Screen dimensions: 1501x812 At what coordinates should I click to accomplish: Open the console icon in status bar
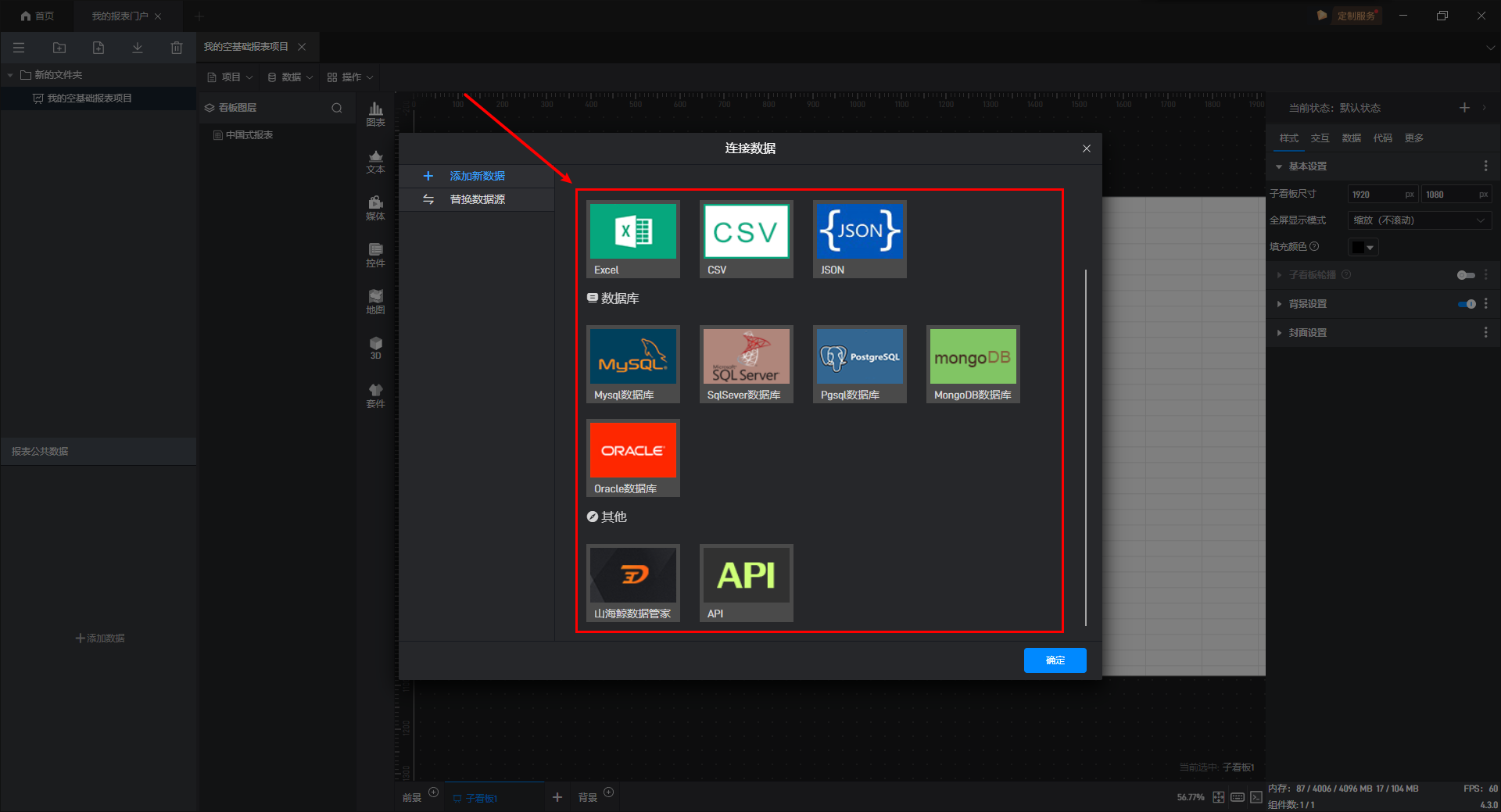1256,797
